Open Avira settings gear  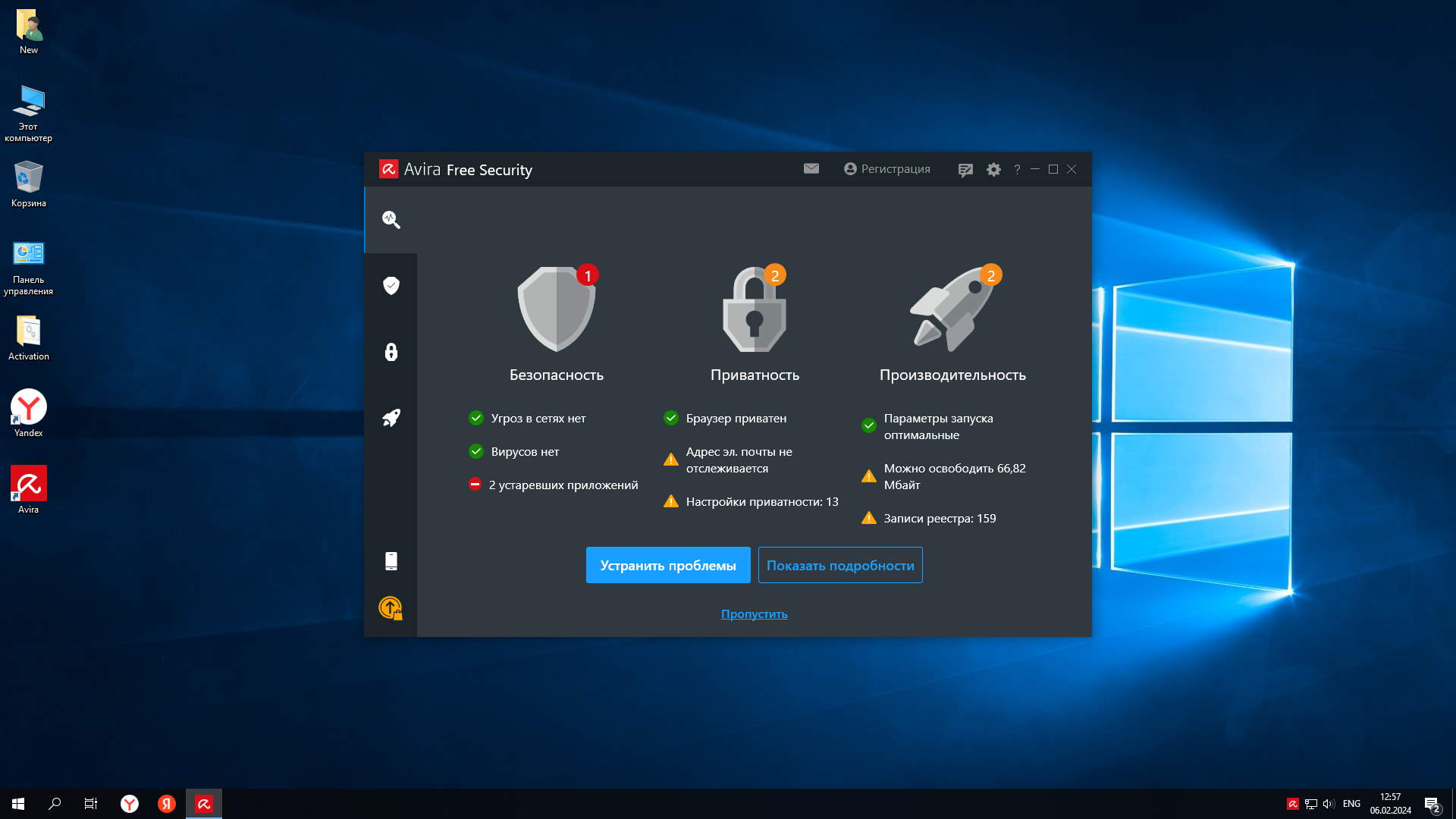pos(993,170)
